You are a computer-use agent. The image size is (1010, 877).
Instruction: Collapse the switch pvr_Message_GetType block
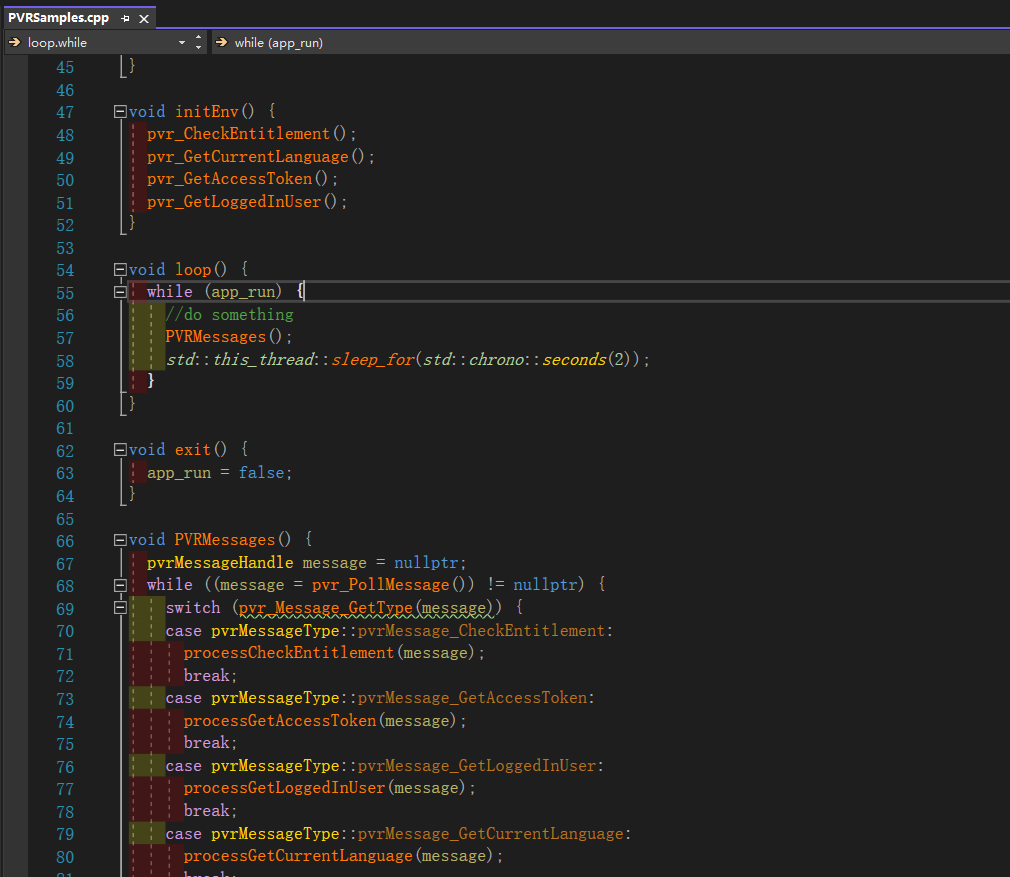click(x=120, y=607)
